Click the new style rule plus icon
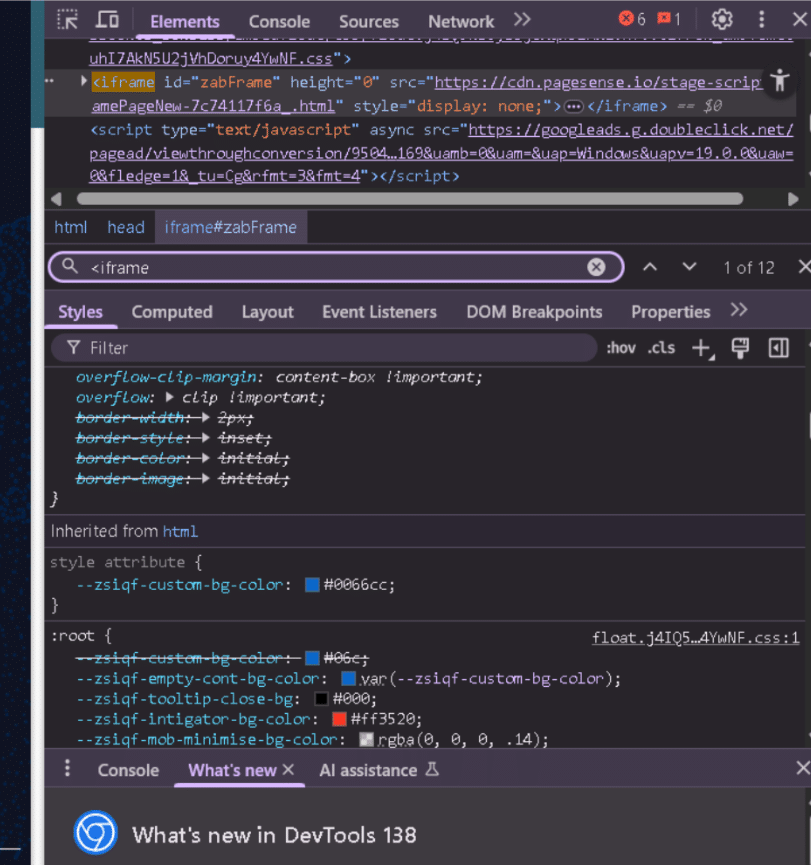The image size is (811, 865). 702,348
